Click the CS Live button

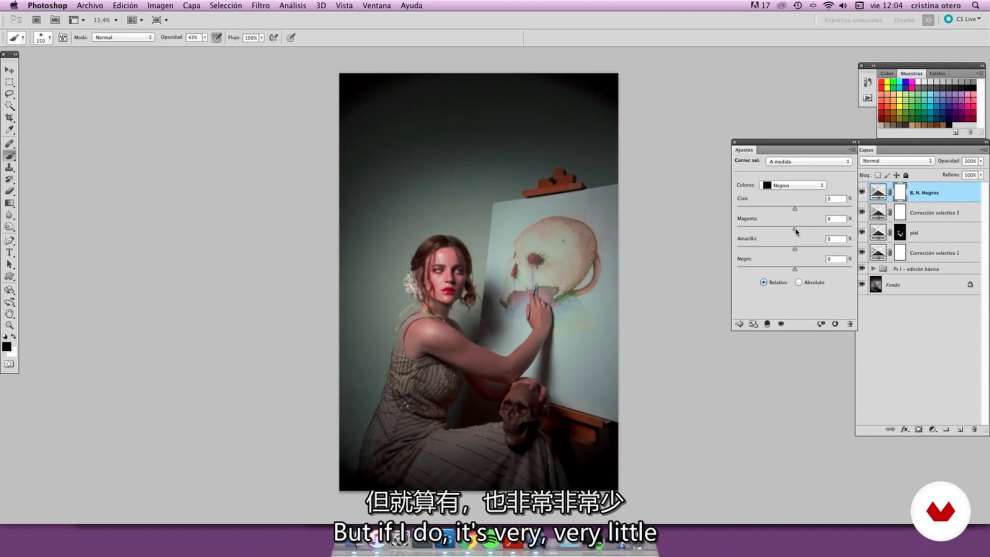tap(962, 19)
